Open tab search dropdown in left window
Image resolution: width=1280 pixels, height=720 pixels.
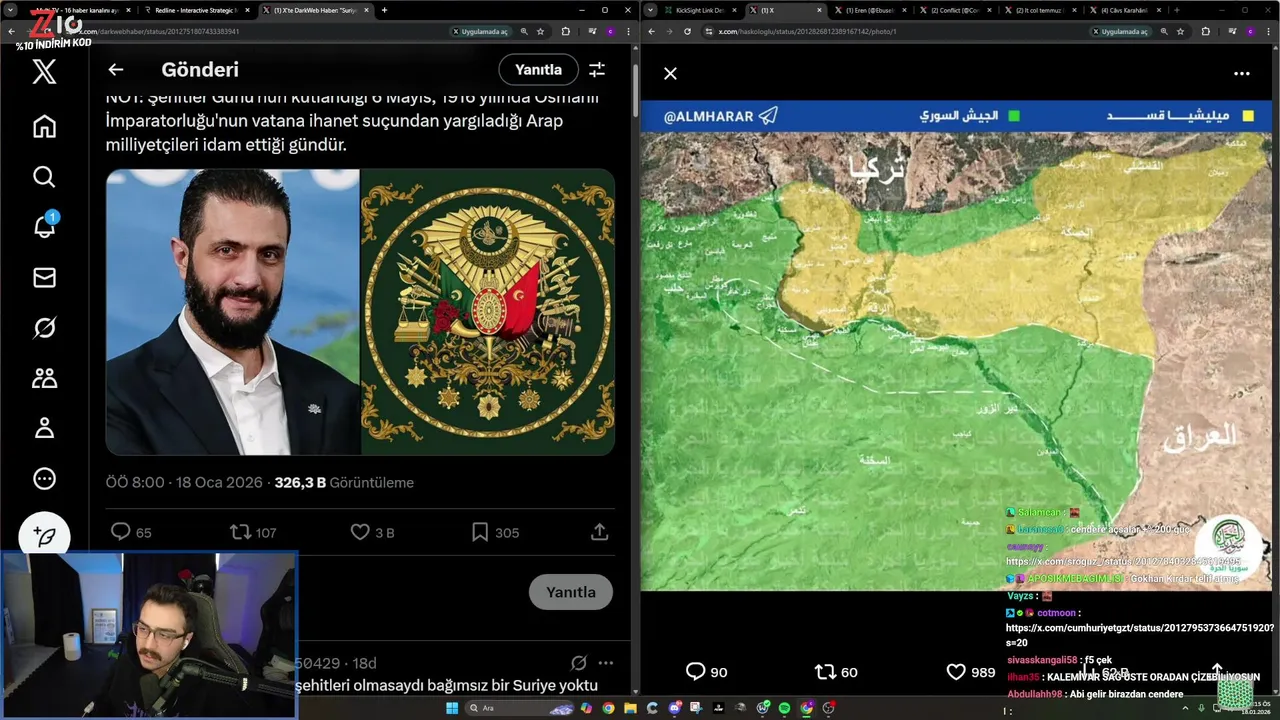[11, 10]
